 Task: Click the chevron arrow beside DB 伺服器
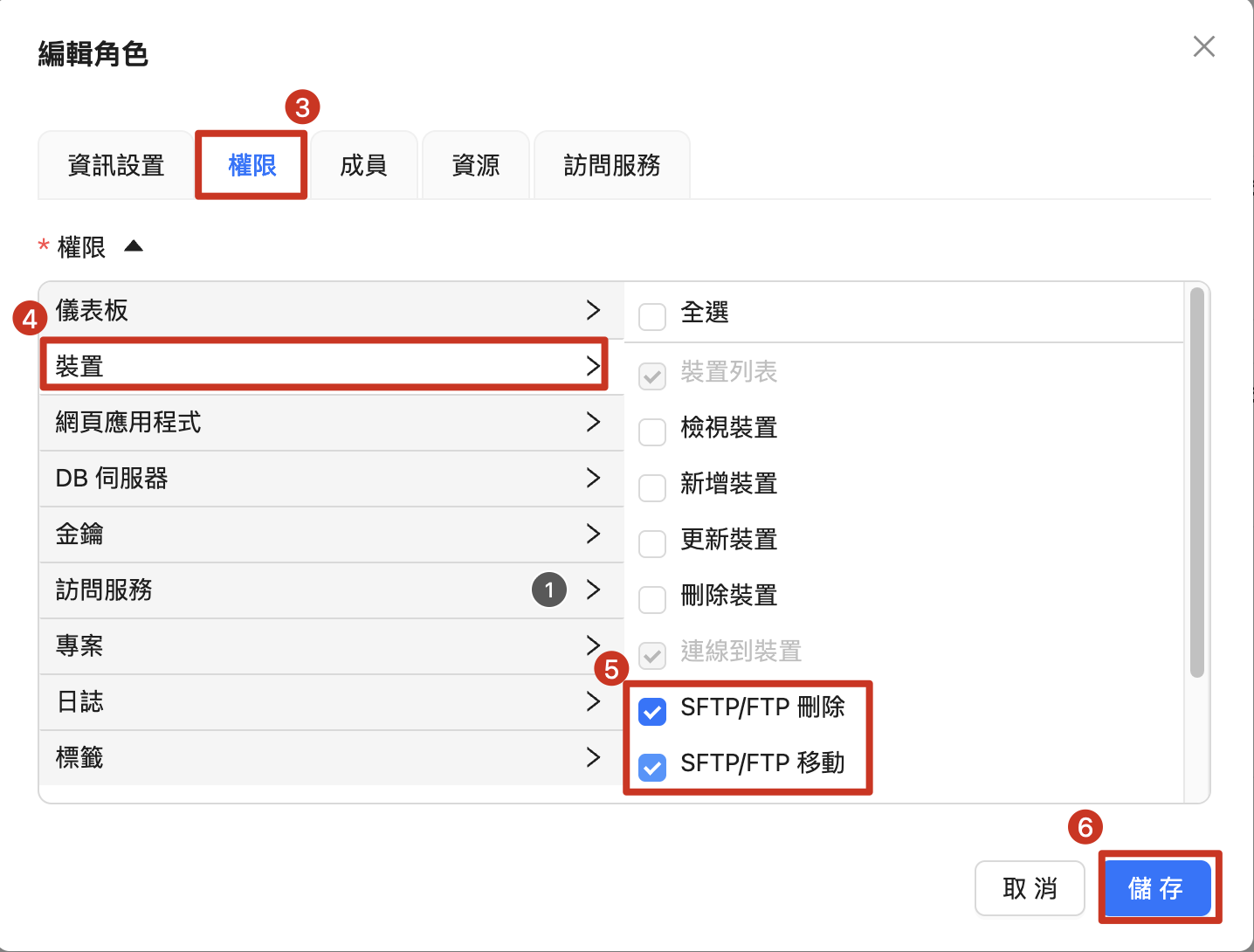click(x=593, y=478)
